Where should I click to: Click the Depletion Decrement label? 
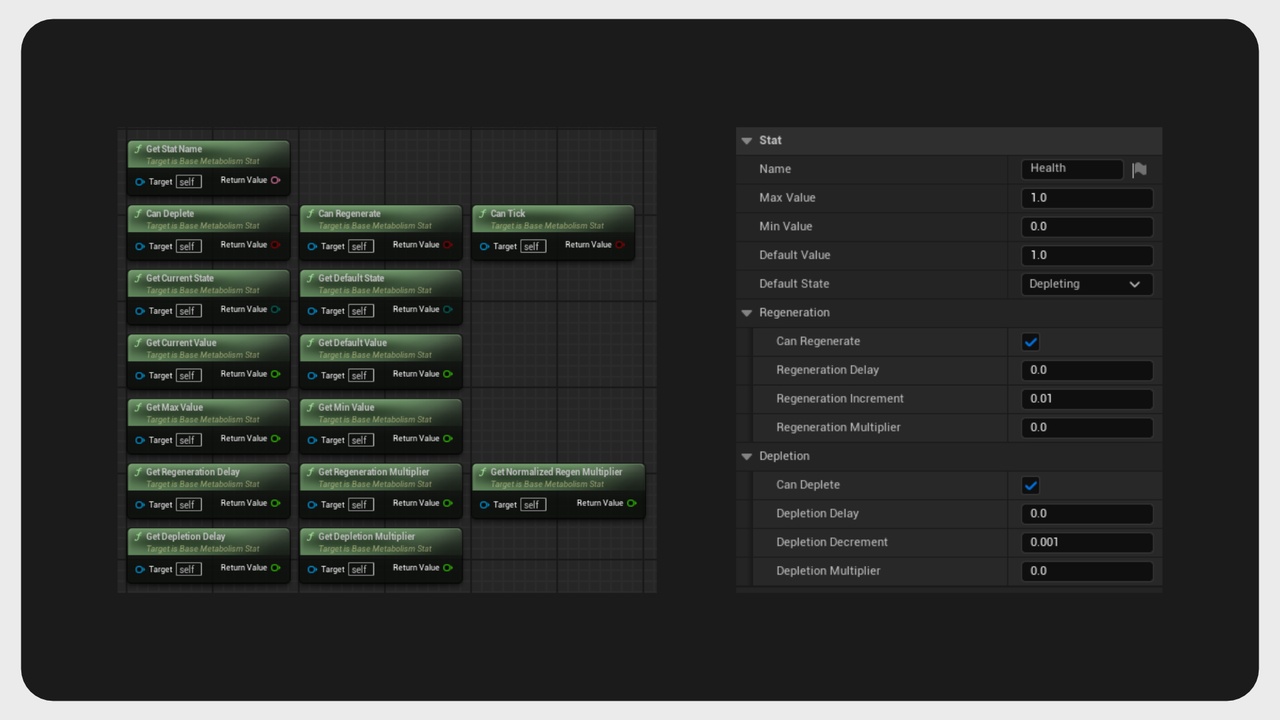(x=832, y=542)
